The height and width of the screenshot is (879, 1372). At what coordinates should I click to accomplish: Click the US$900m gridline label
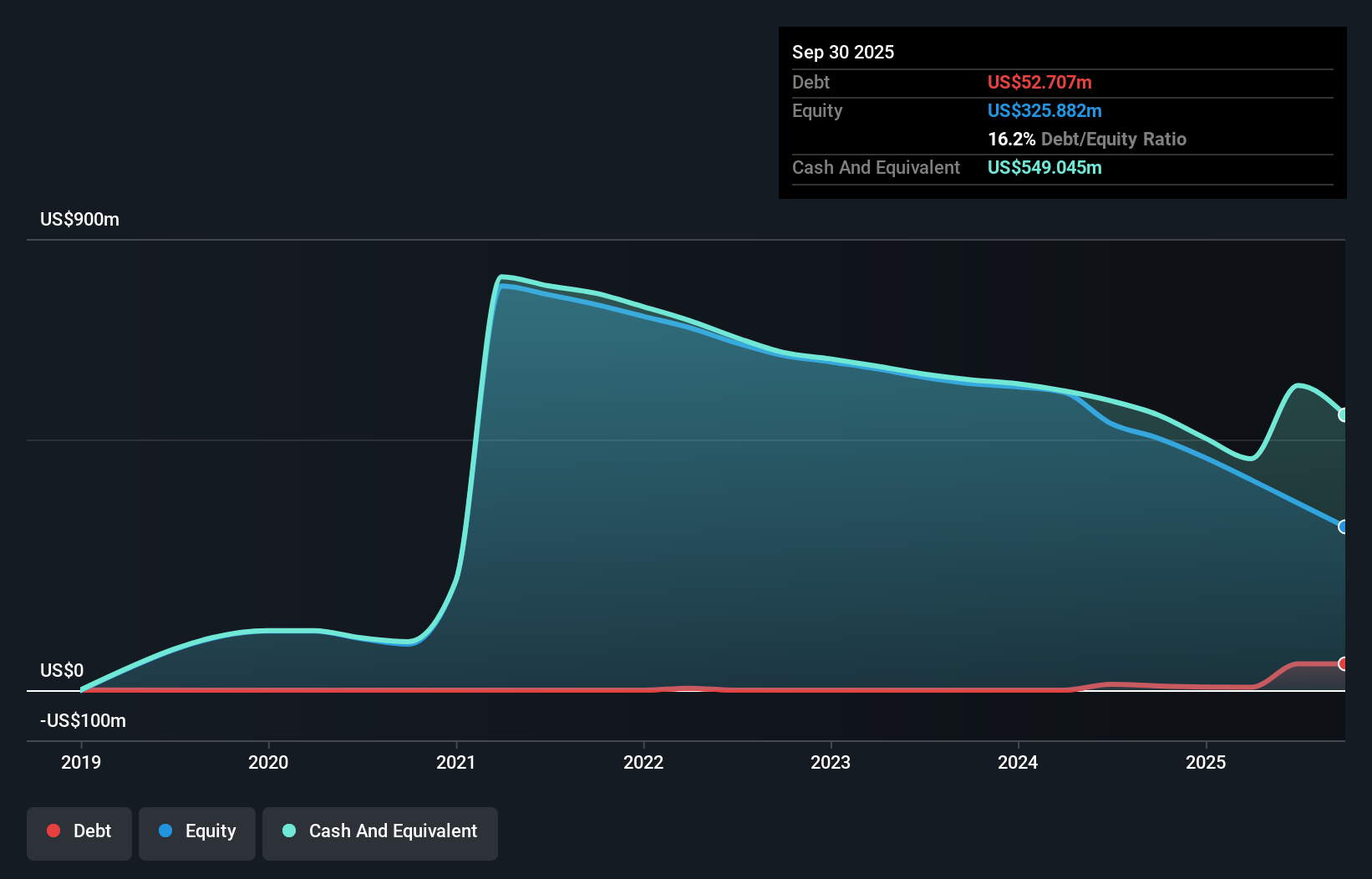79,219
